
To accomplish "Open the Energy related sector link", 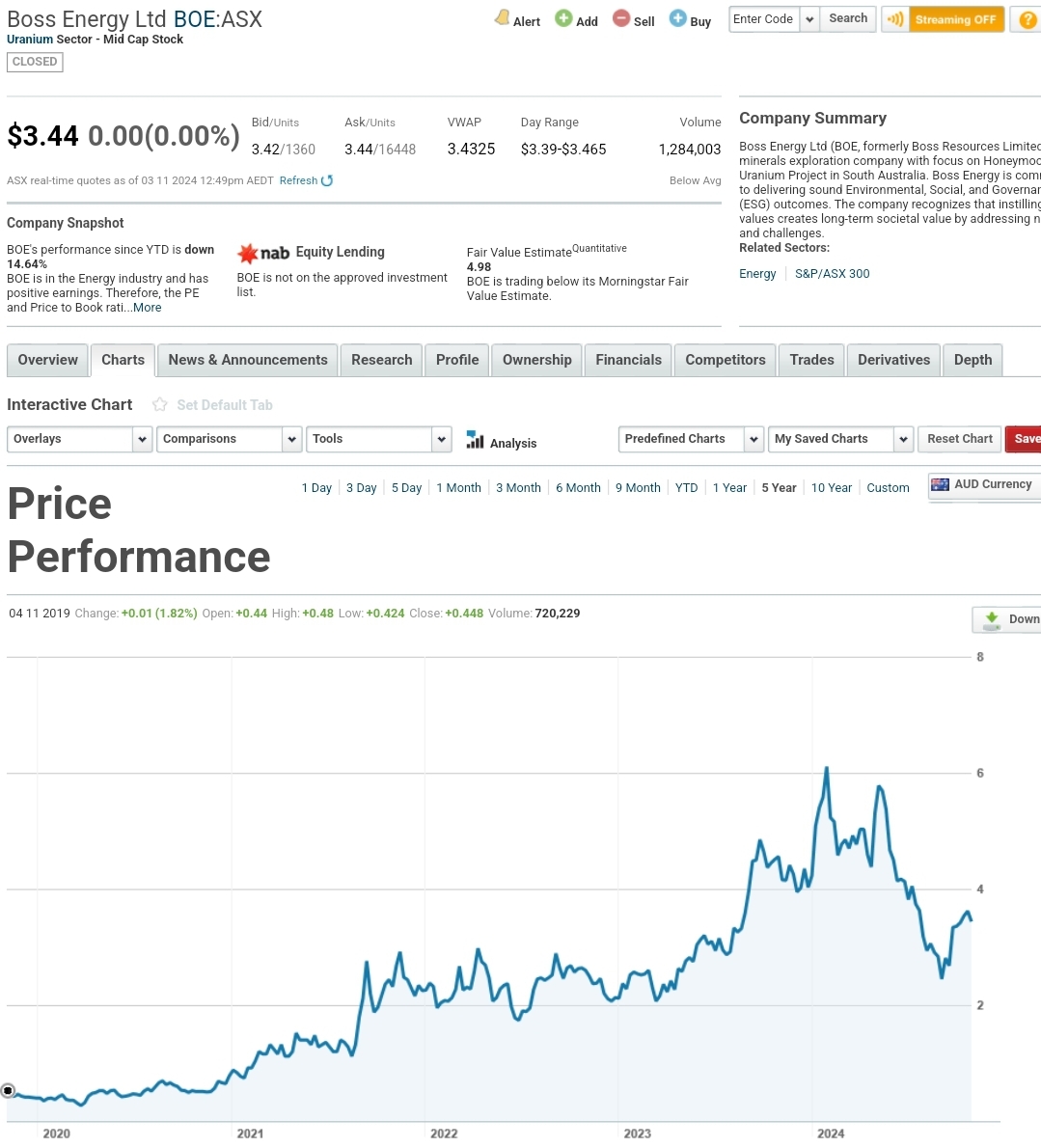I will click(757, 274).
